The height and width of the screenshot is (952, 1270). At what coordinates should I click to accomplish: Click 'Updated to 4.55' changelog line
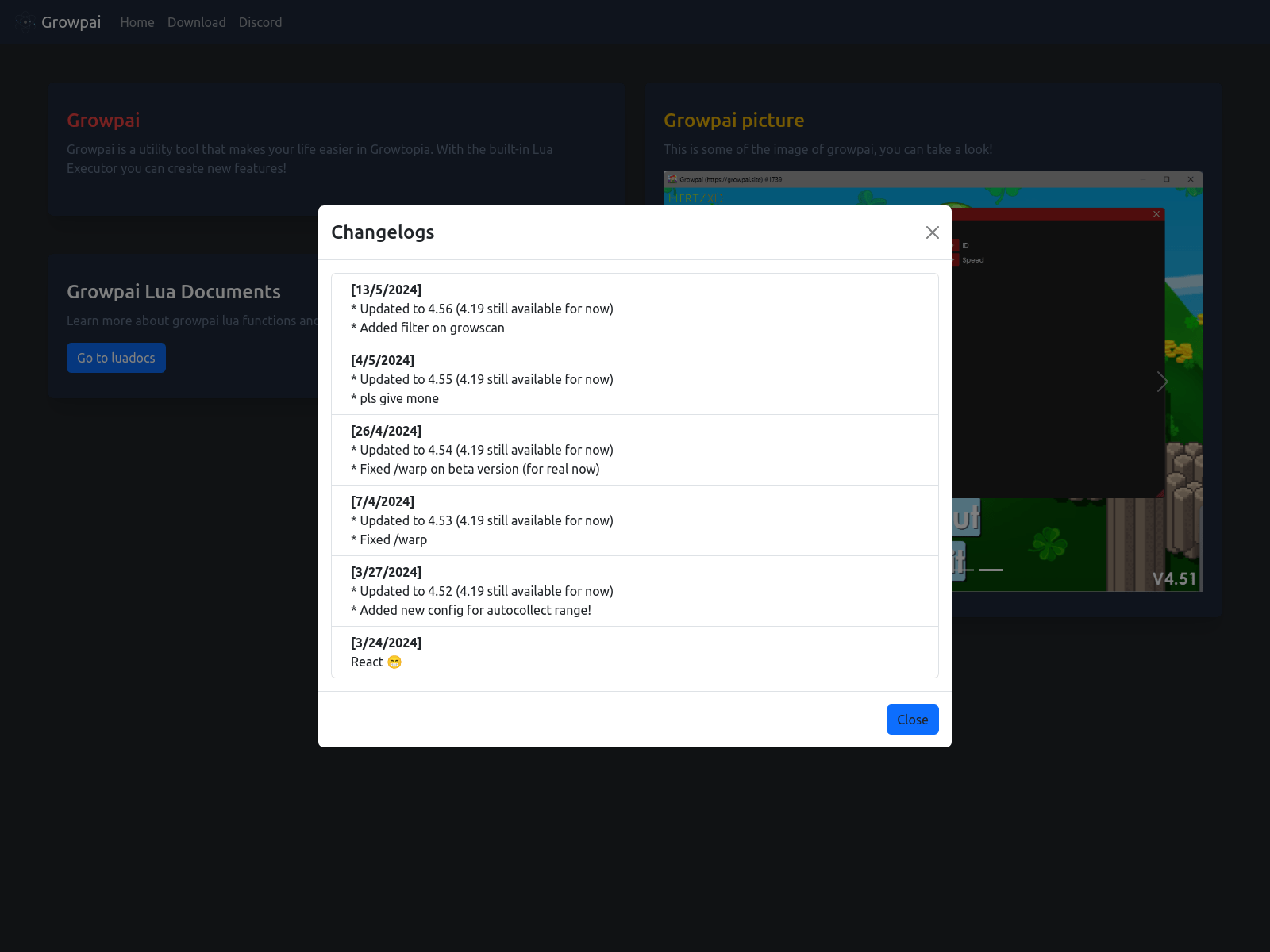483,379
